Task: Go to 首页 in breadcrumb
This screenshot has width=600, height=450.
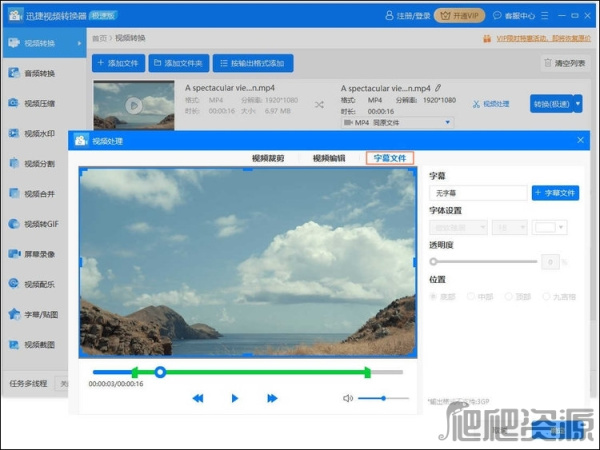Action: [99, 38]
